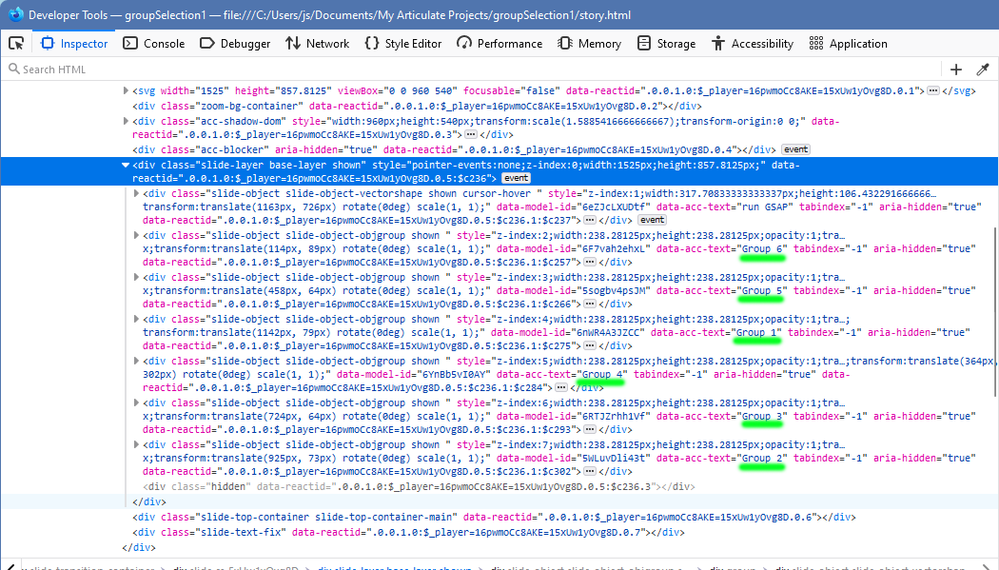The height and width of the screenshot is (570, 999).
Task: Select the hidden class div node
Action: [419, 487]
